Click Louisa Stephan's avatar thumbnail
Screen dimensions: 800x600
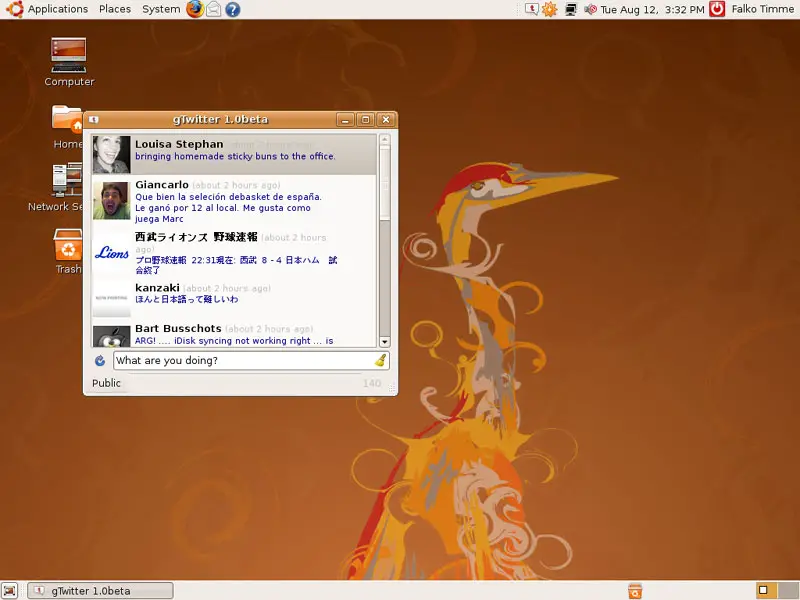click(x=112, y=155)
